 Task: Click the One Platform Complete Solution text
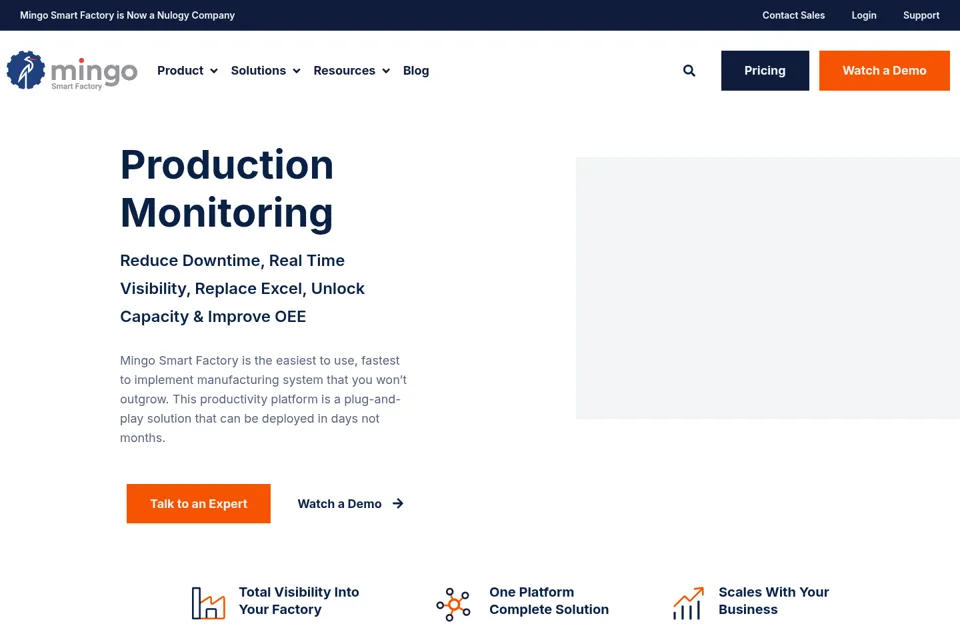point(549,601)
